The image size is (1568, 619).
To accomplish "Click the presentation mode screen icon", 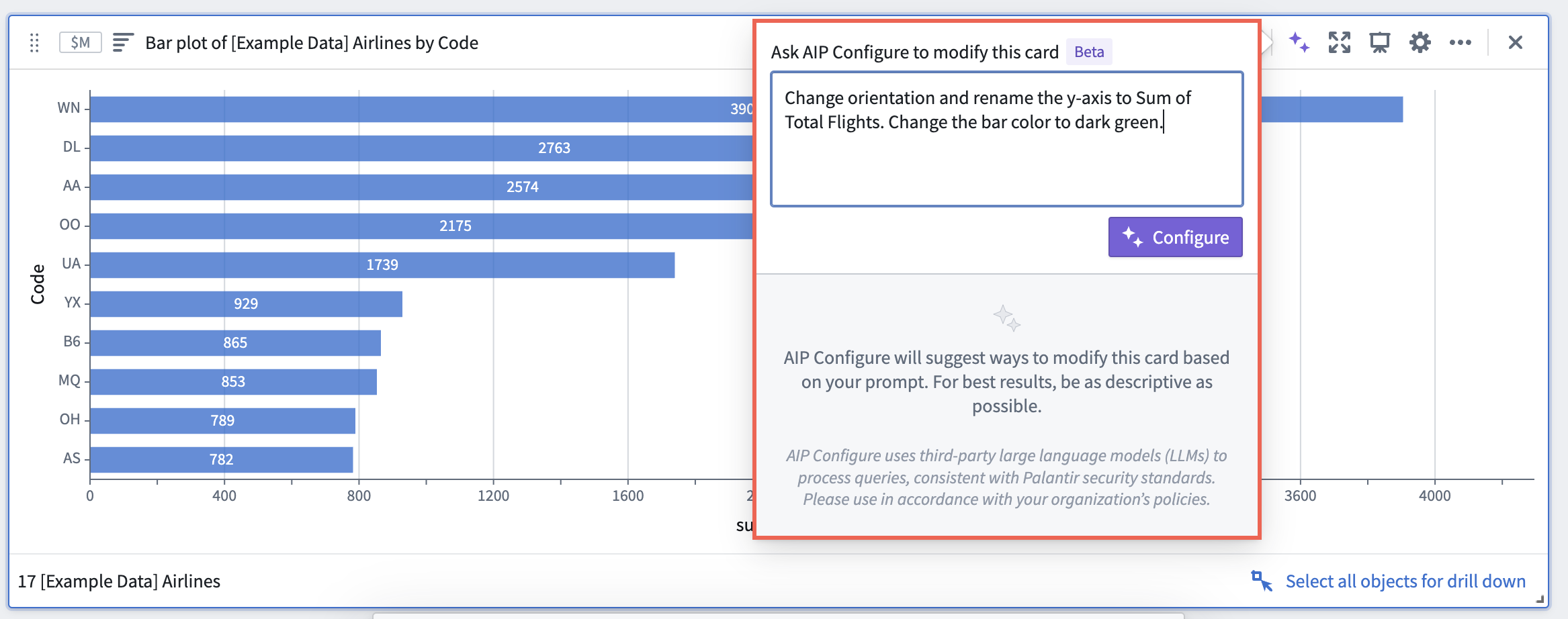I will (1380, 42).
